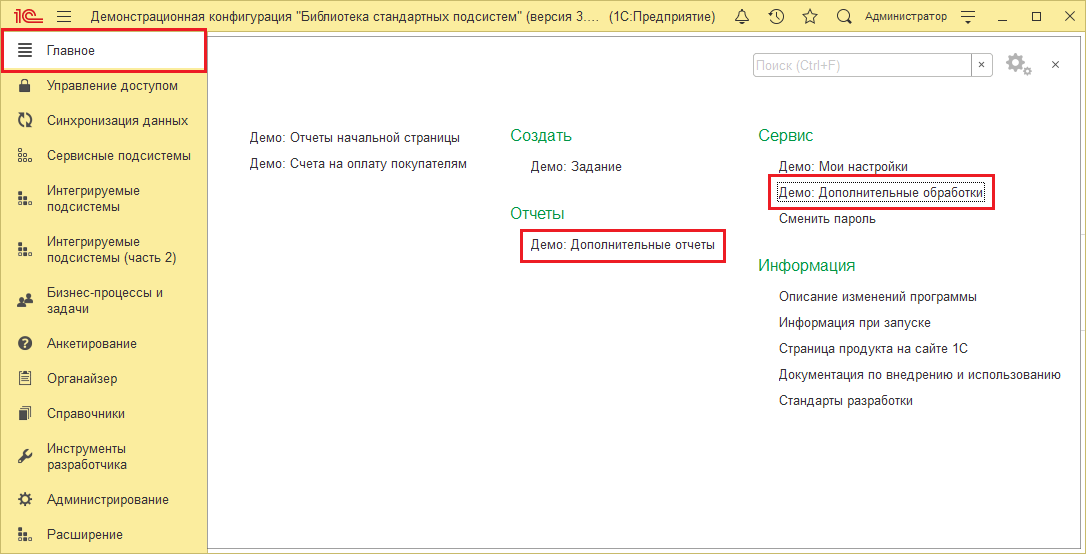
Task: Open the Главное section in sidebar
Action: [104, 51]
